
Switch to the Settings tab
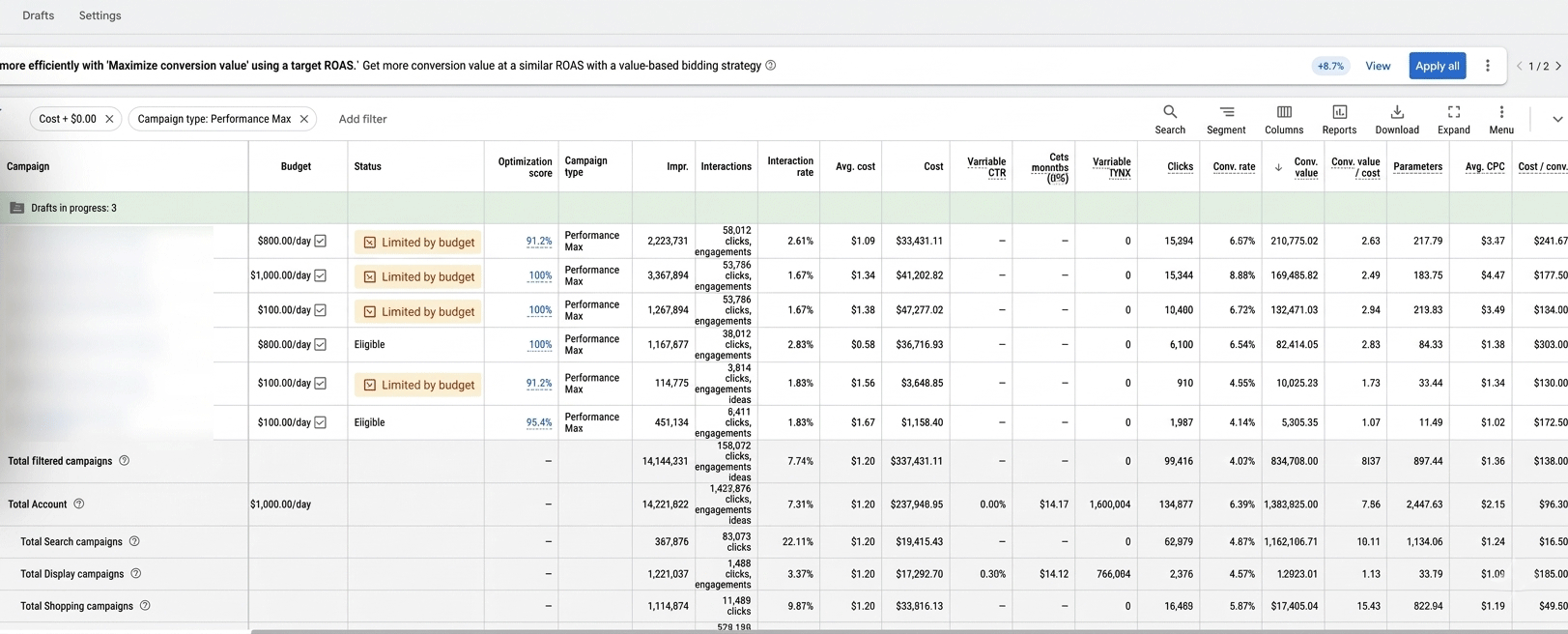[100, 15]
